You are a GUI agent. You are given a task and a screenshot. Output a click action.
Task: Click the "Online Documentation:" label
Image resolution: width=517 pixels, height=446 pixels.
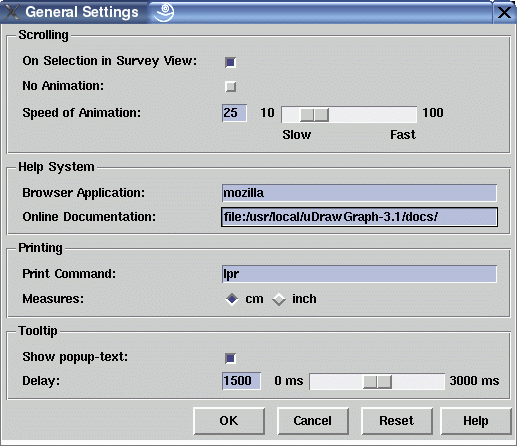pos(89,217)
